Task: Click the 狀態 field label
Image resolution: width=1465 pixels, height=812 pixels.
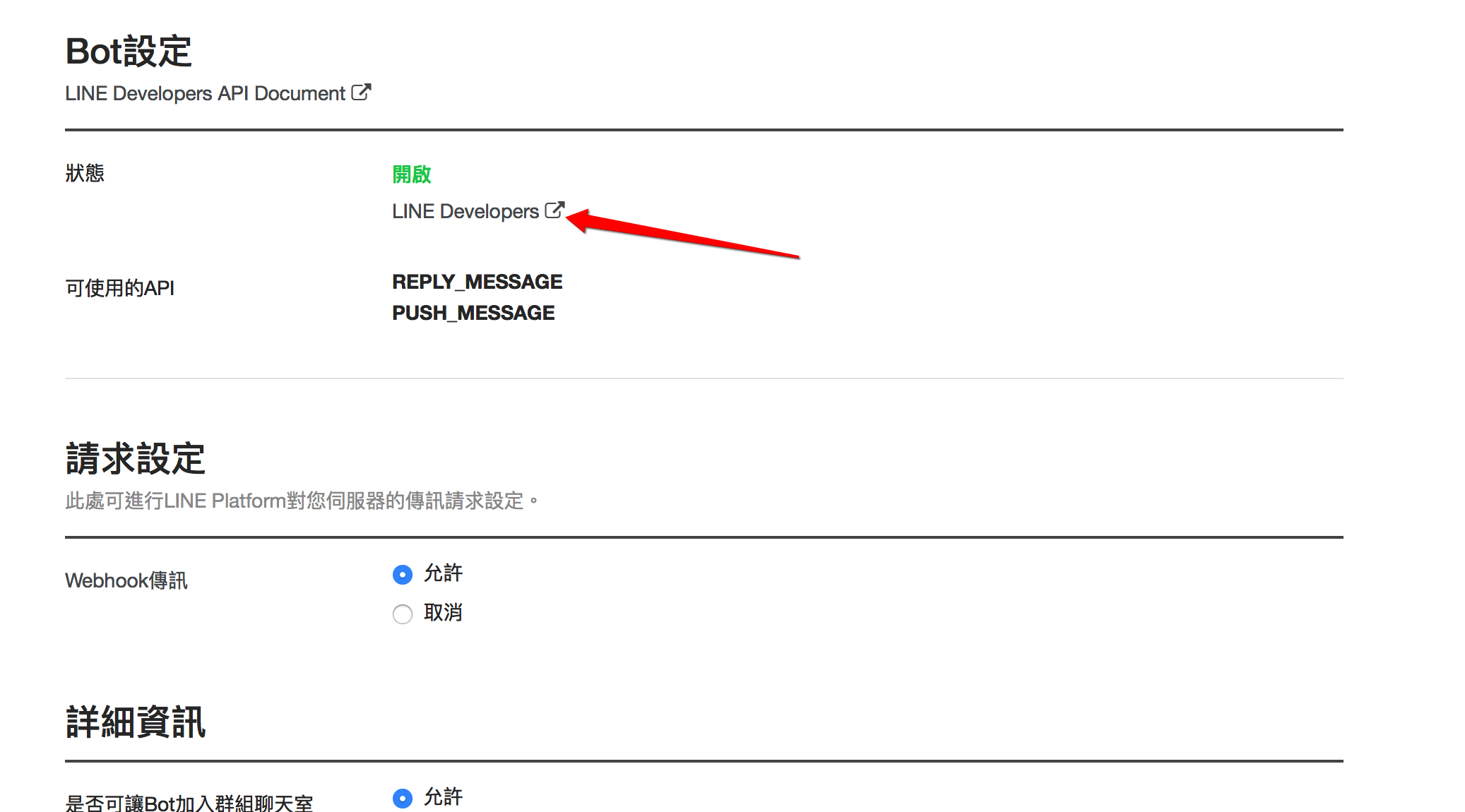Action: click(x=85, y=173)
